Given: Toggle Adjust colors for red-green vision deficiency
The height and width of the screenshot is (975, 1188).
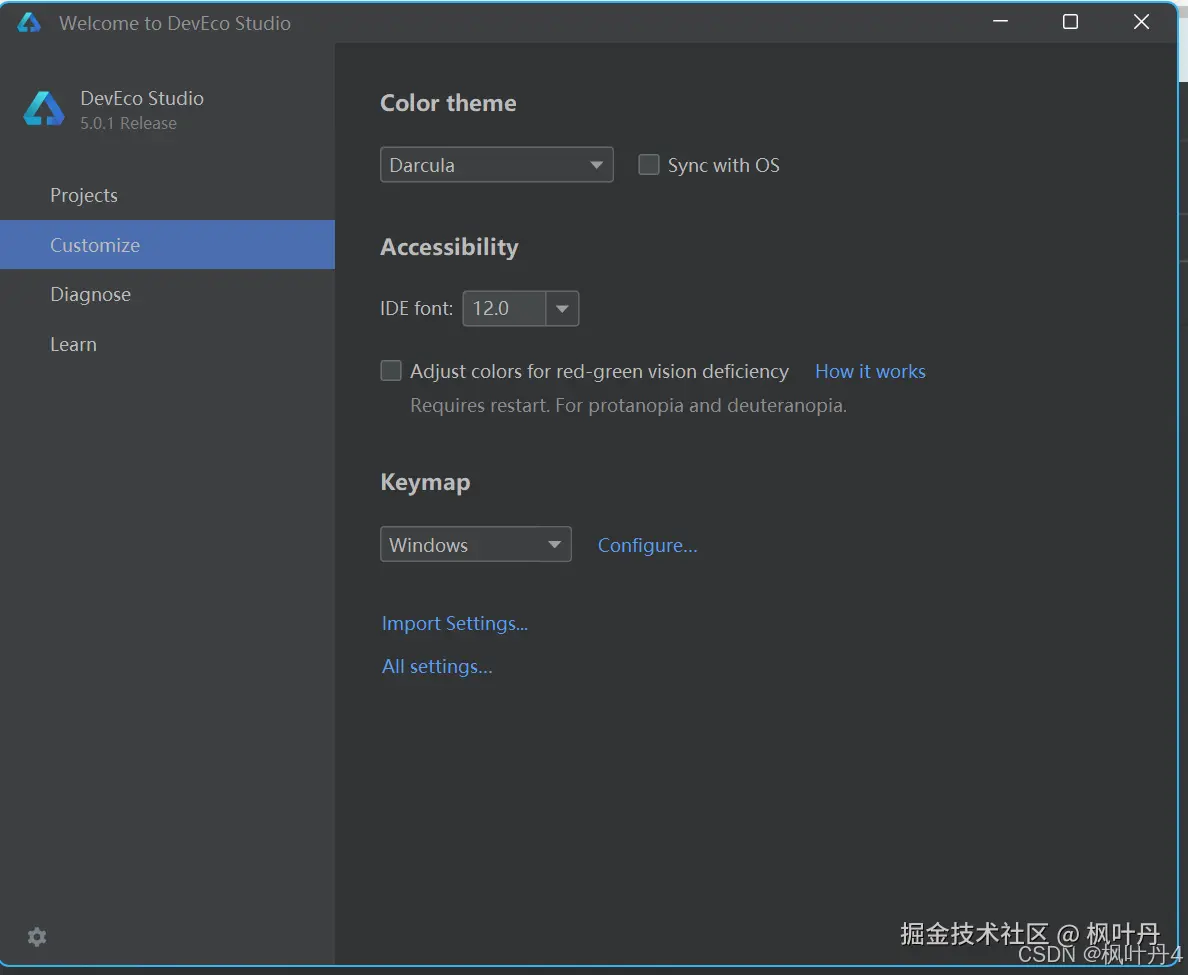Looking at the screenshot, I should point(391,370).
